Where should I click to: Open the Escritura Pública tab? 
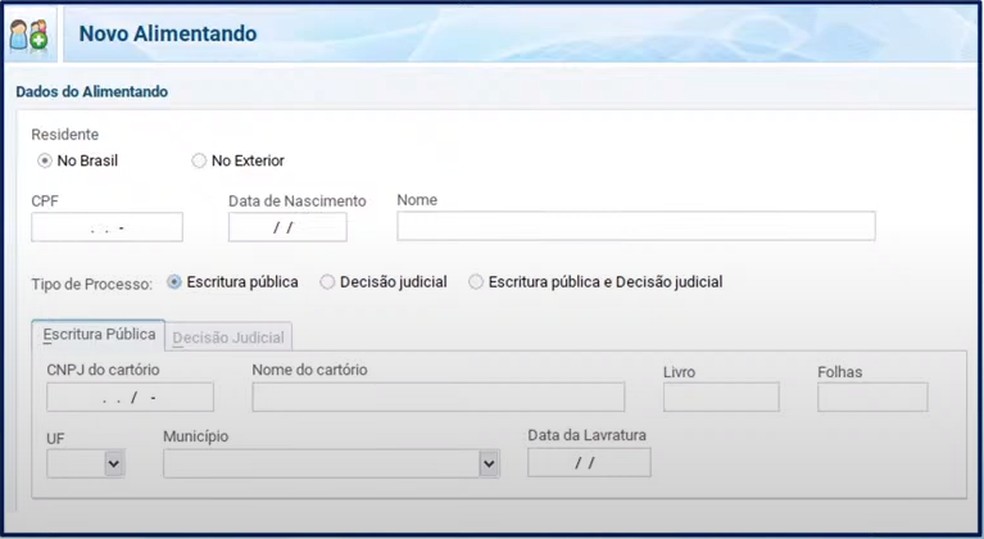coord(99,334)
